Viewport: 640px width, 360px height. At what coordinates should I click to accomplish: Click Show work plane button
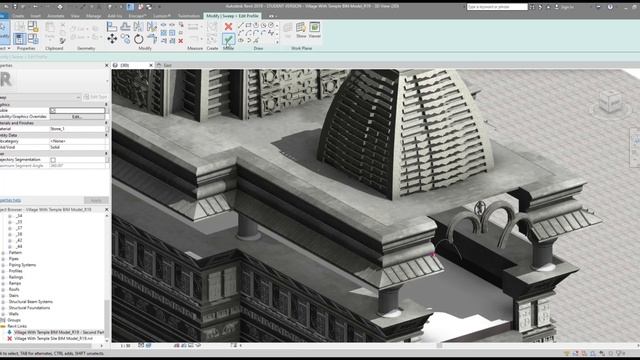pos(301,30)
